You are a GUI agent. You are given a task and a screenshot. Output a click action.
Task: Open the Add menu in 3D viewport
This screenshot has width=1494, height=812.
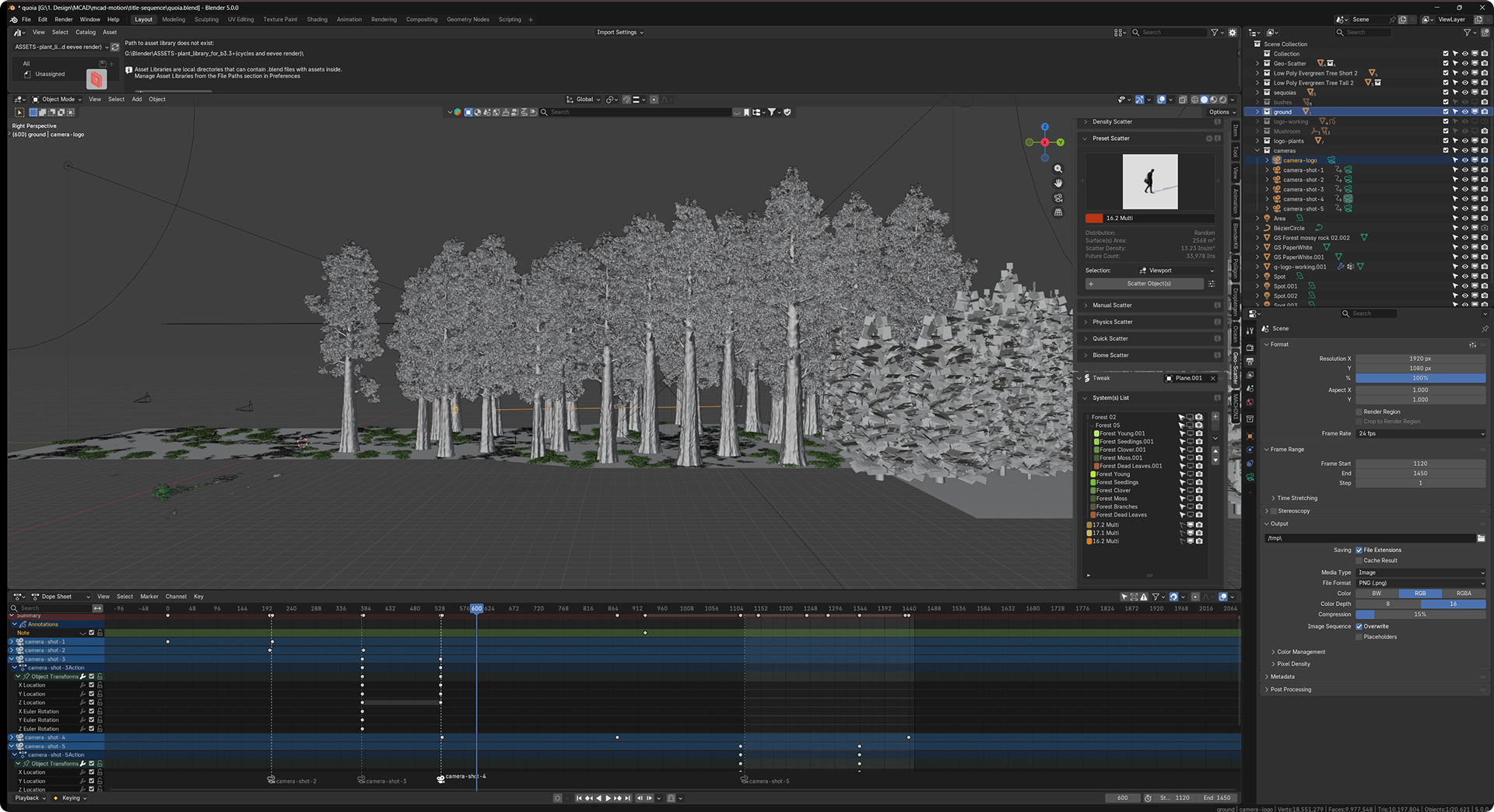pyautogui.click(x=137, y=100)
